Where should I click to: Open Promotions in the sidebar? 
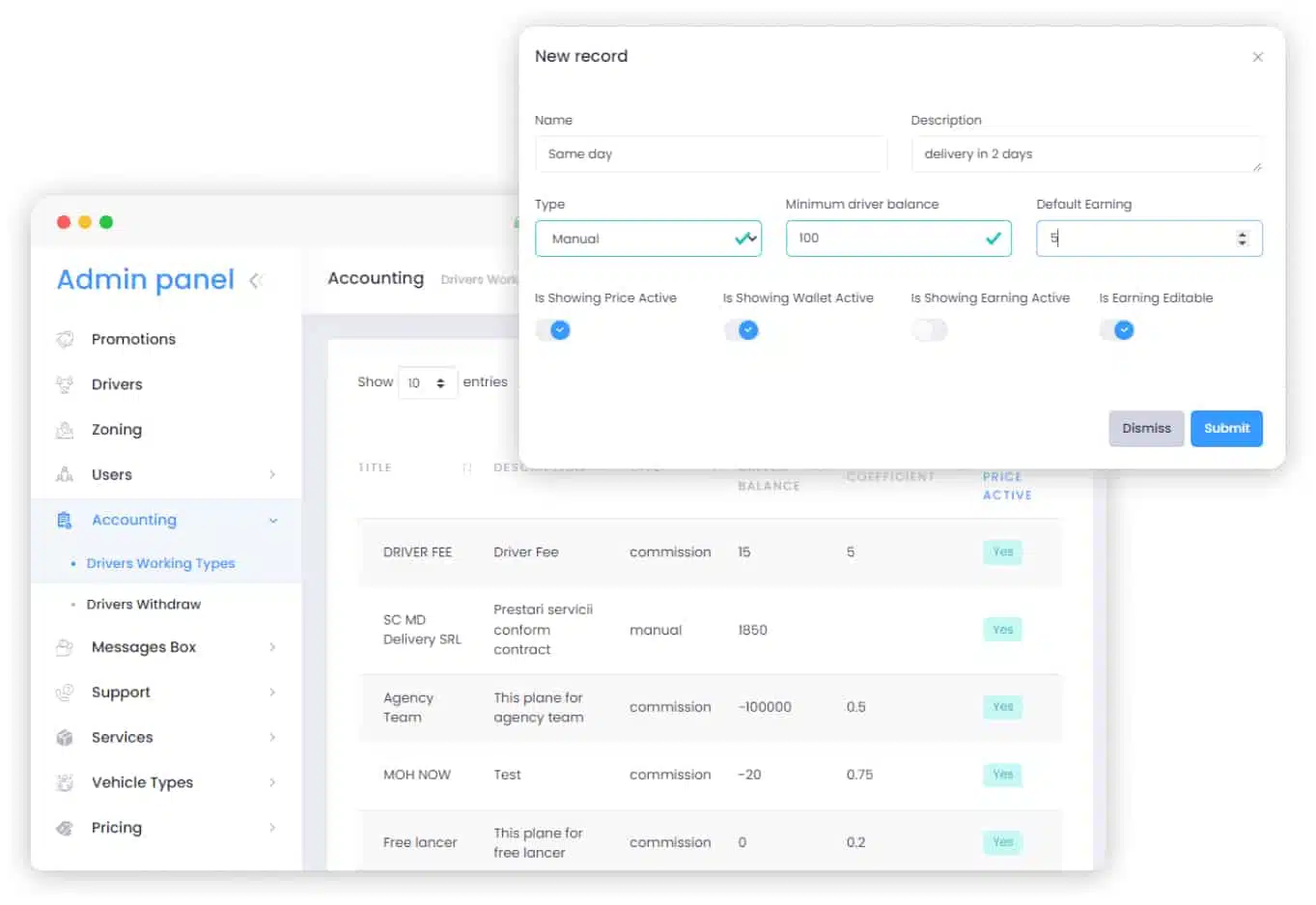click(x=133, y=339)
